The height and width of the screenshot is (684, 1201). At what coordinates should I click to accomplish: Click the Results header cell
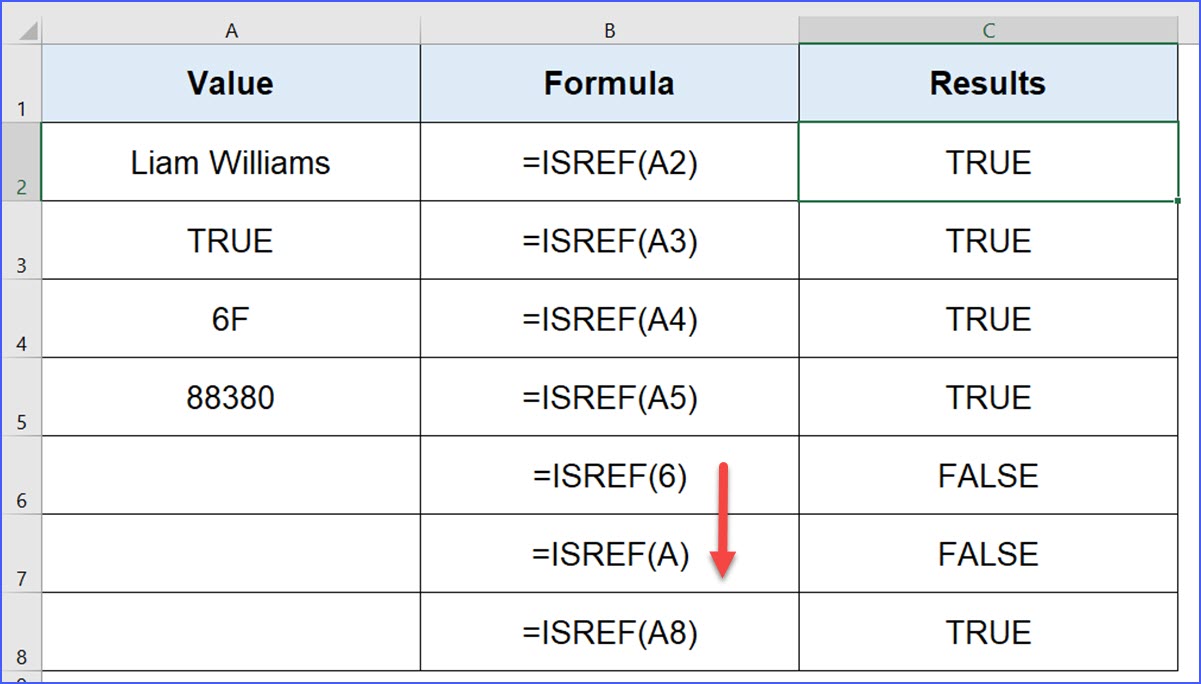[987, 83]
